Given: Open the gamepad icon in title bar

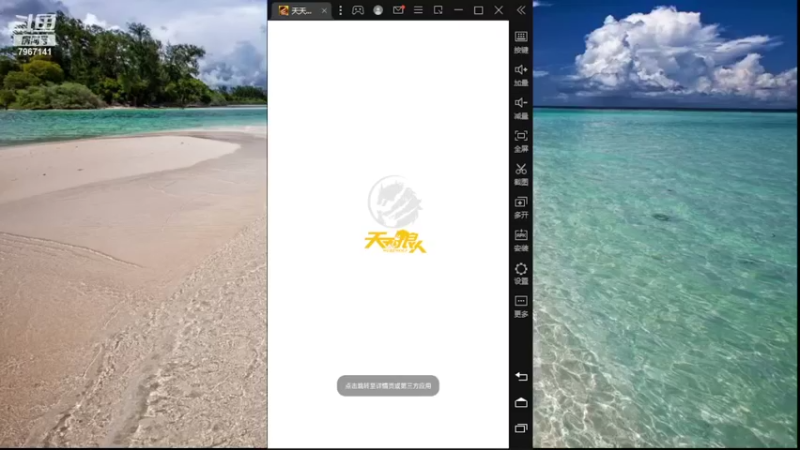Looking at the screenshot, I should click(x=358, y=10).
